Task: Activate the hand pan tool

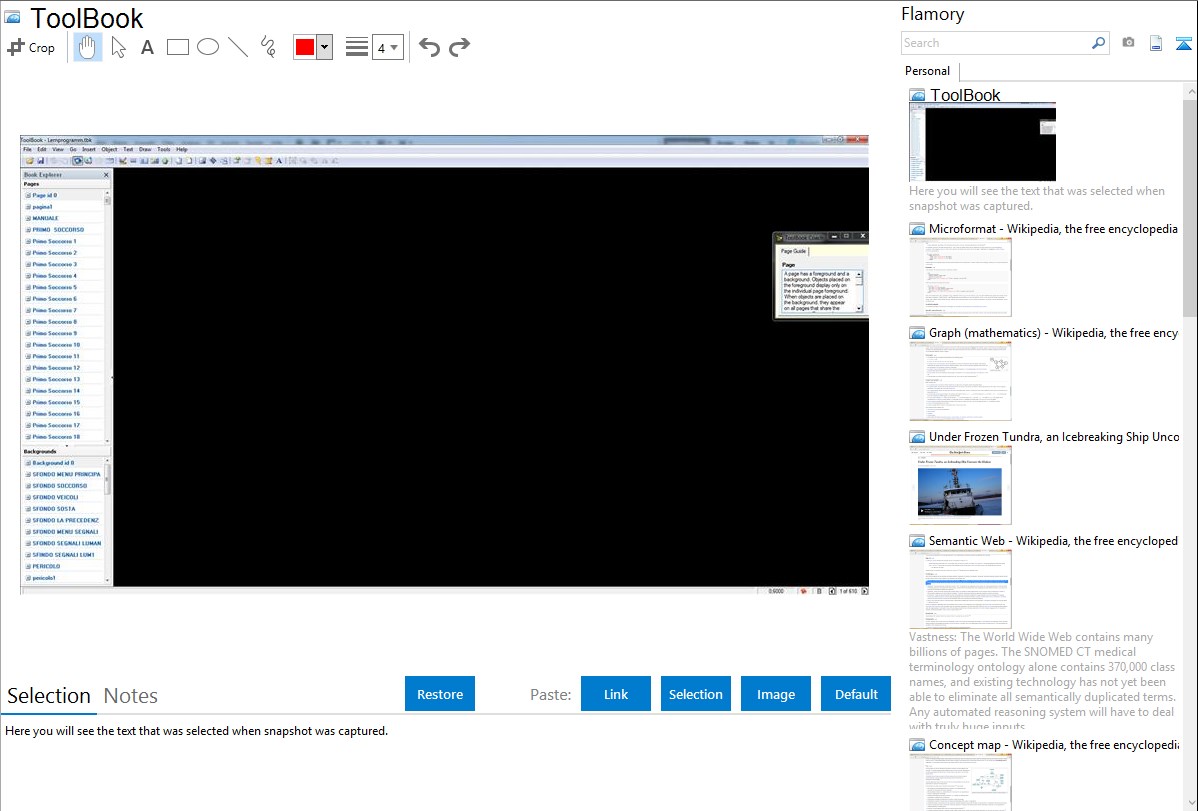Action: tap(88, 47)
